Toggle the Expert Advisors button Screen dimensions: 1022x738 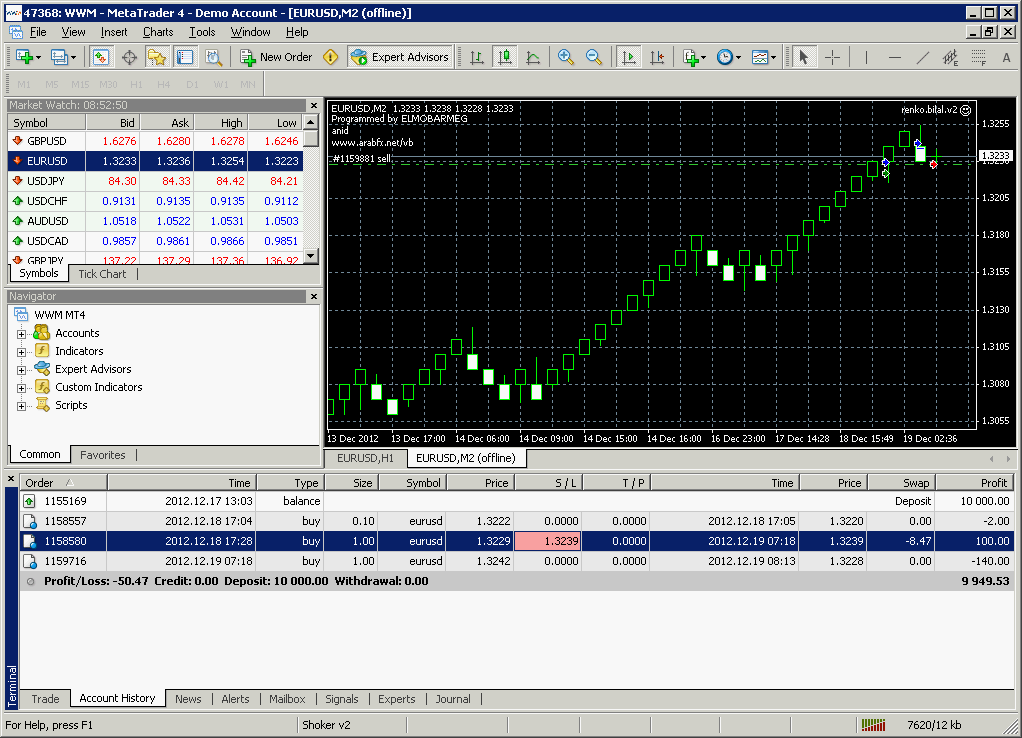(x=400, y=57)
